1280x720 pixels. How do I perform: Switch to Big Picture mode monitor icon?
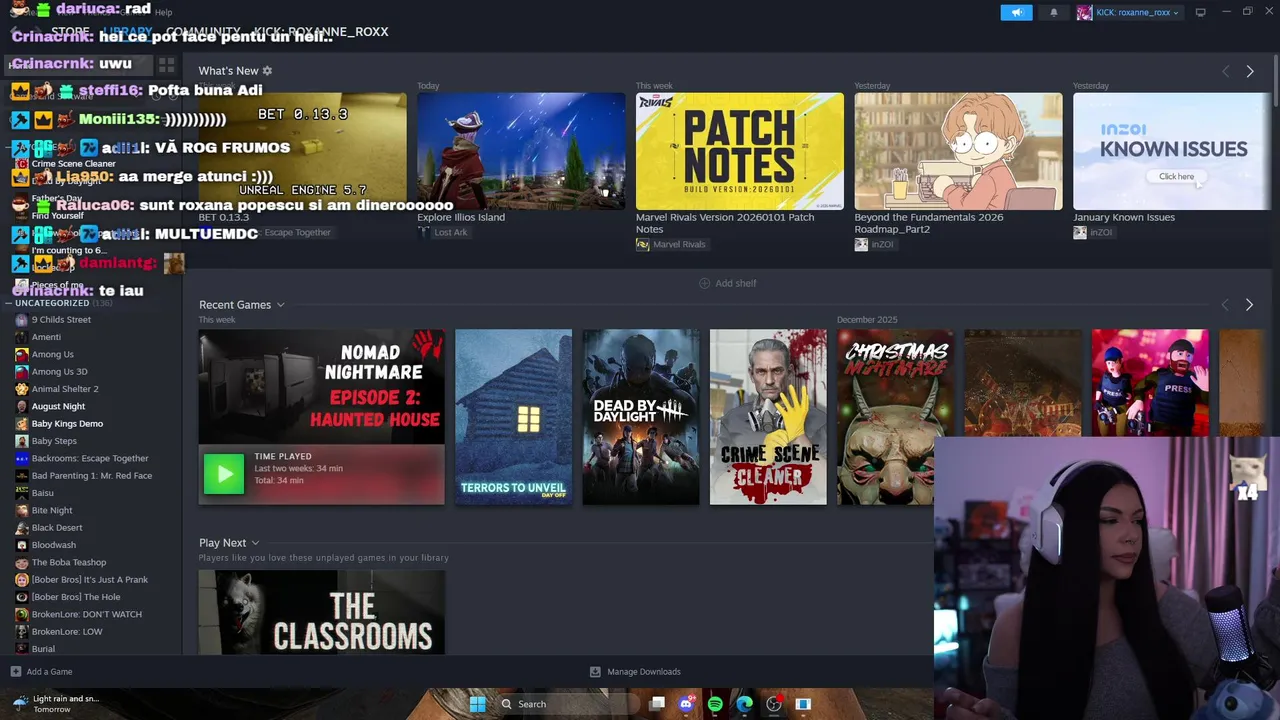click(x=1201, y=12)
